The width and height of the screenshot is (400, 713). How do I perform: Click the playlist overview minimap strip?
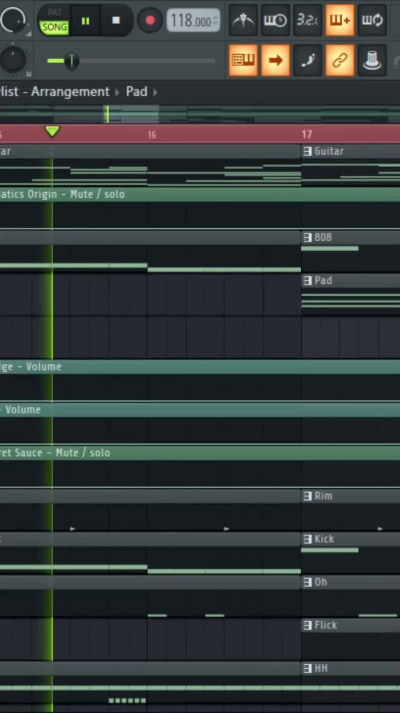(x=200, y=114)
